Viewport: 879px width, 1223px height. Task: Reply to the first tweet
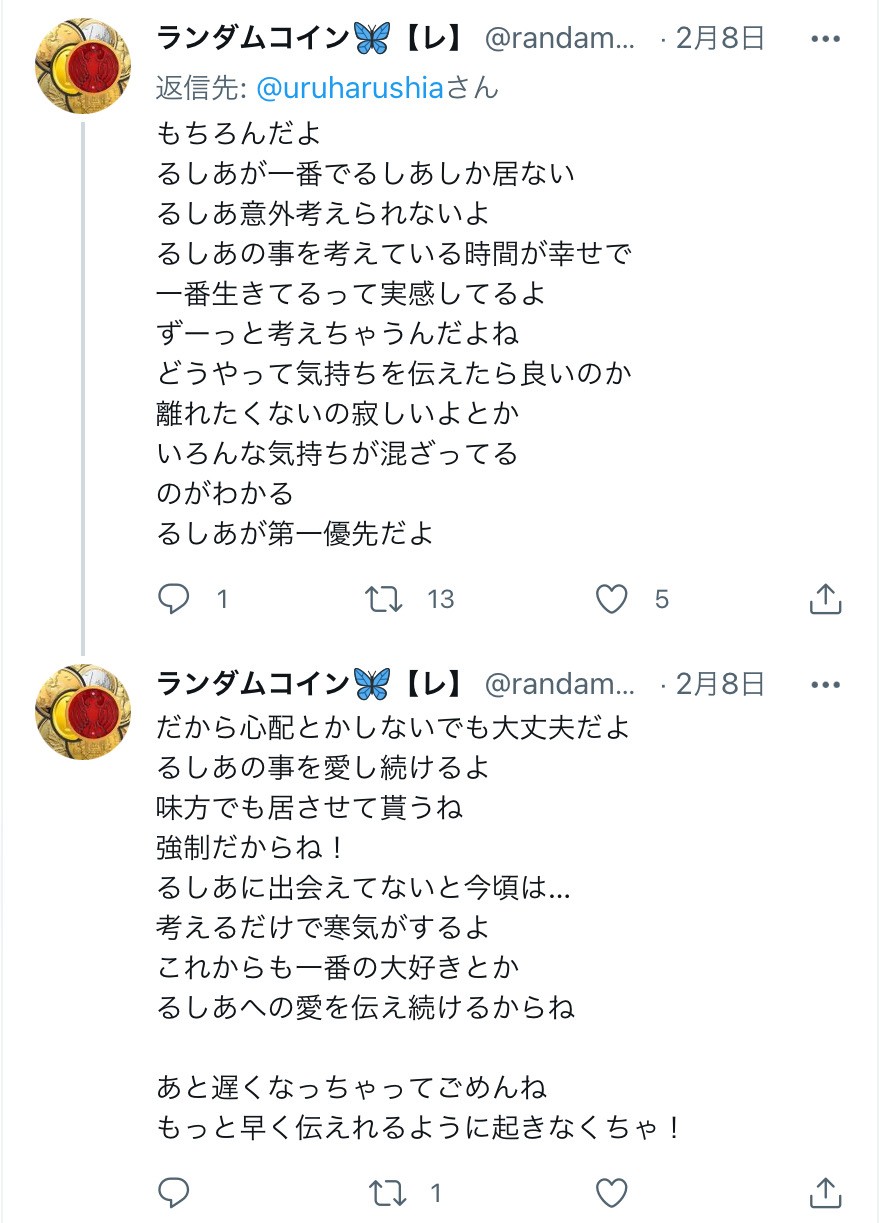pyautogui.click(x=174, y=599)
